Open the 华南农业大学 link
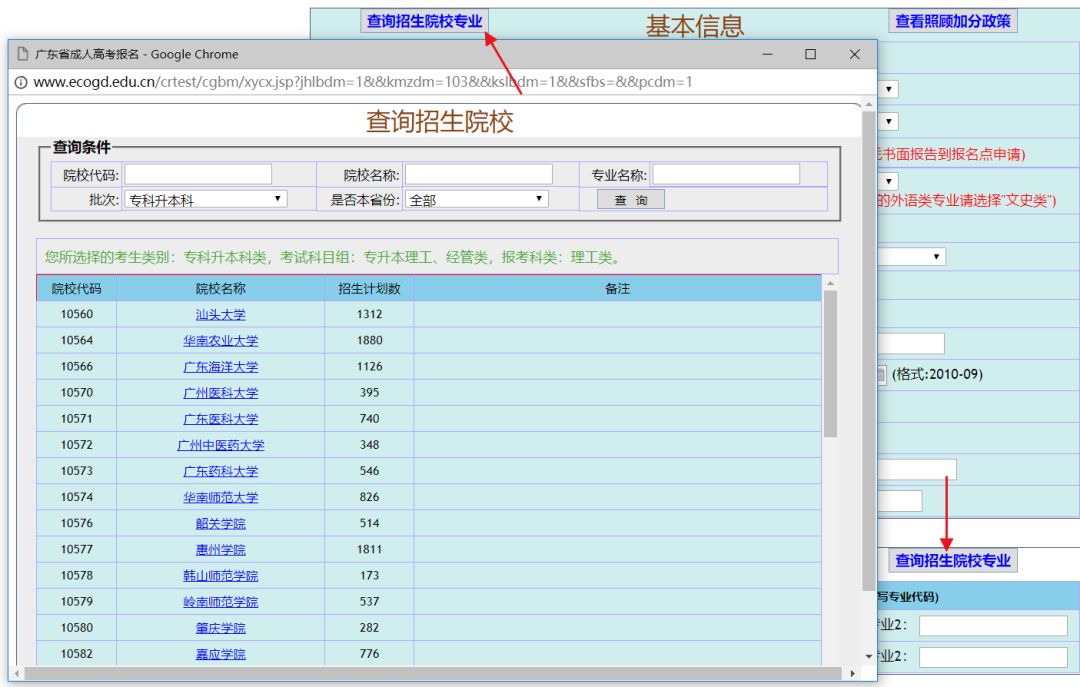The height and width of the screenshot is (687, 1080). pos(220,341)
